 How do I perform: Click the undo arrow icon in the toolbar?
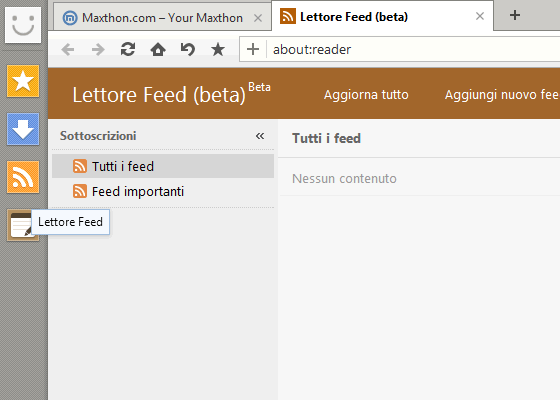pos(188,49)
